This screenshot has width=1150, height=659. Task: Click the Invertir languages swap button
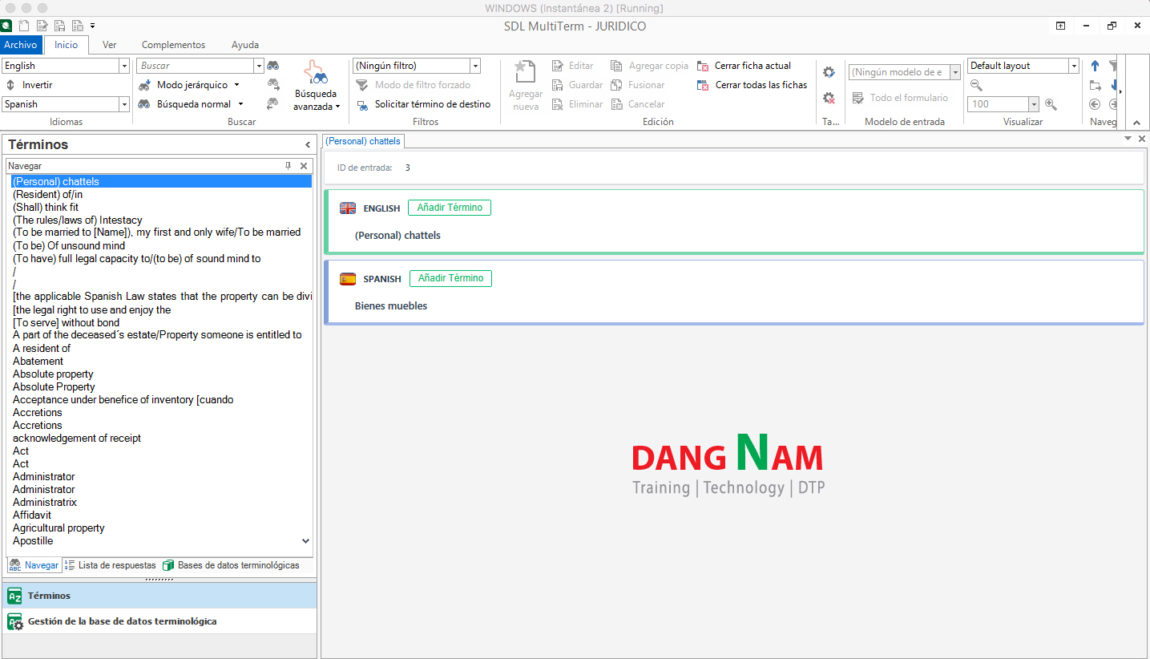[x=29, y=85]
